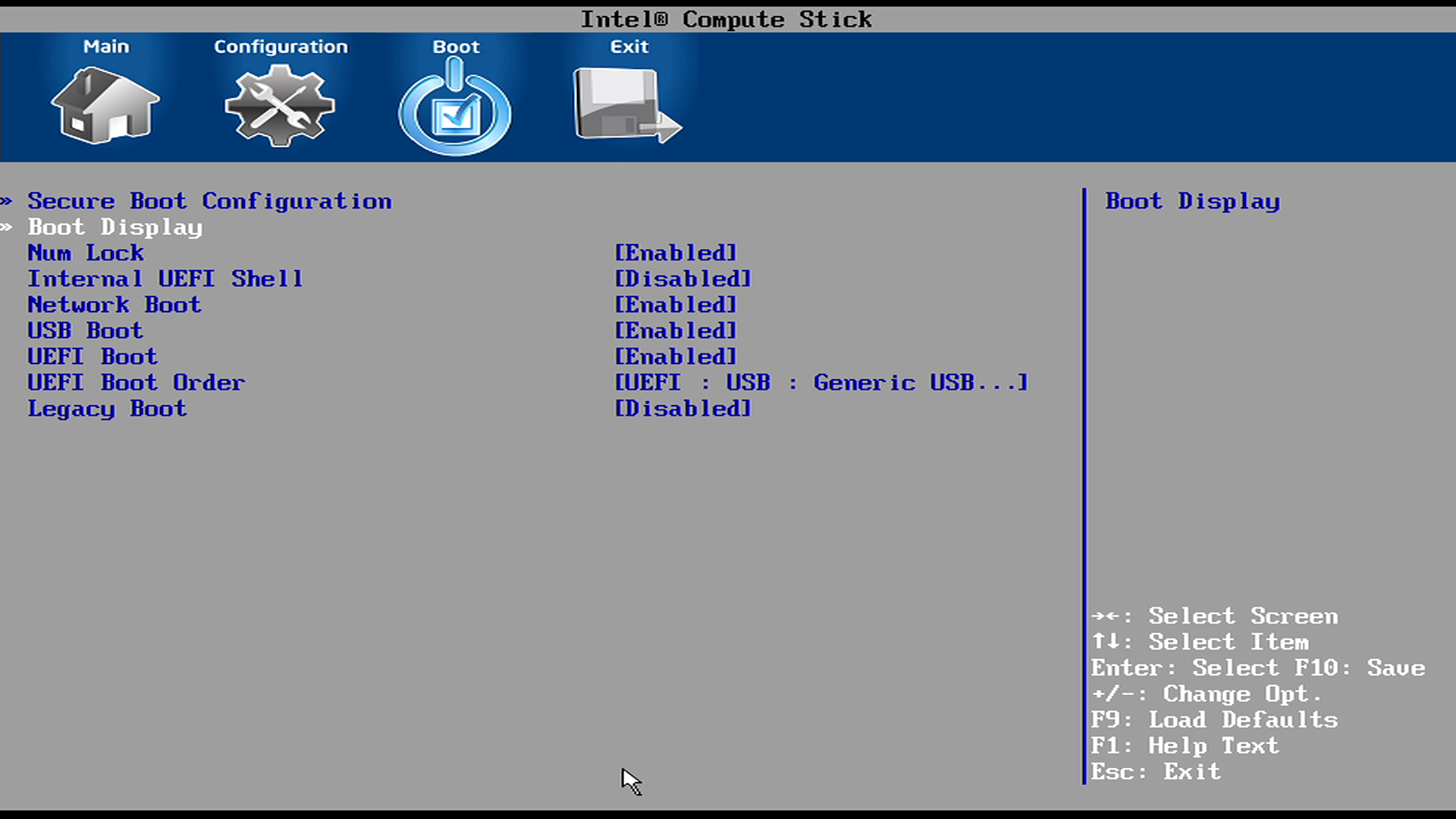The image size is (1456, 819).
Task: Click the F9 Load Defaults hint
Action: click(1214, 720)
